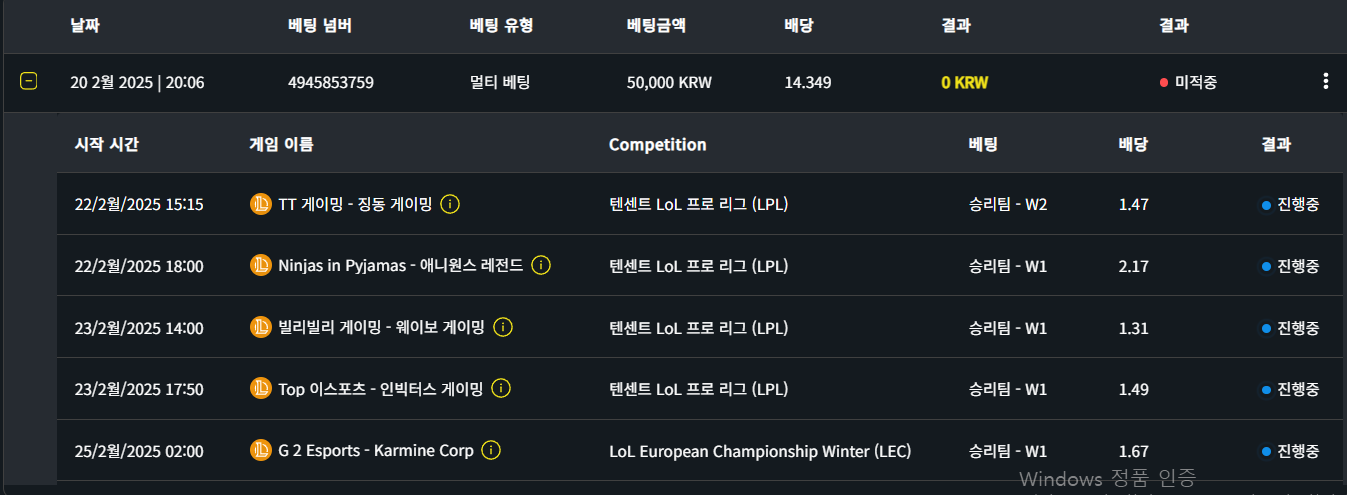The width and height of the screenshot is (1347, 495).
Task: Show info for Top 이스포츠 - 인빅터스 게이밍
Action: 501,389
